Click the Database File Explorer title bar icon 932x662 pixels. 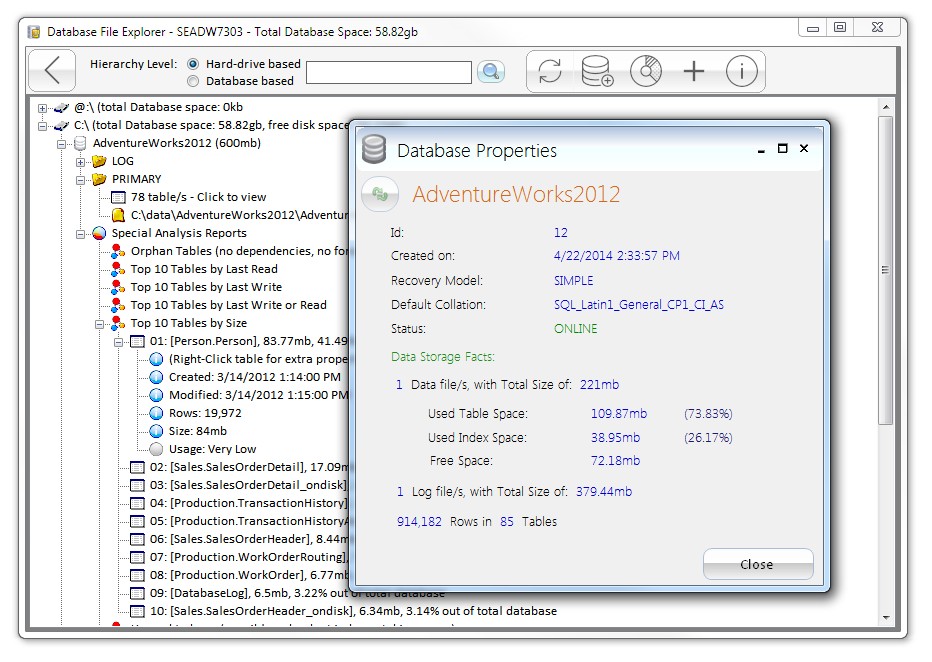pyautogui.click(x=34, y=31)
